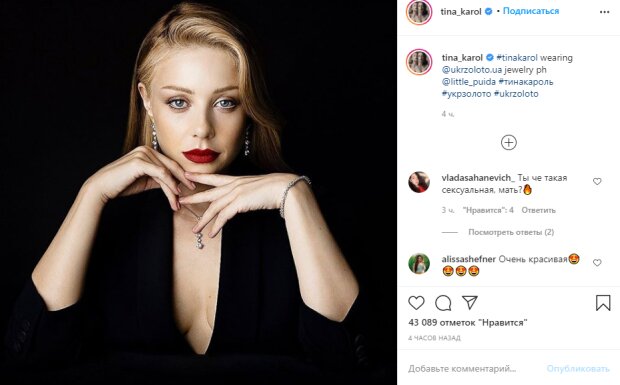Save the post with the bookmark icon

(x=603, y=303)
